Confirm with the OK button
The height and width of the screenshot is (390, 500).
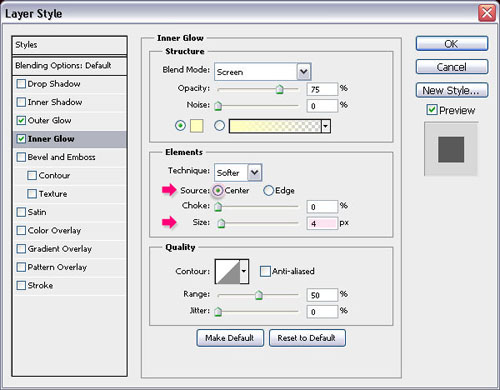click(x=452, y=44)
